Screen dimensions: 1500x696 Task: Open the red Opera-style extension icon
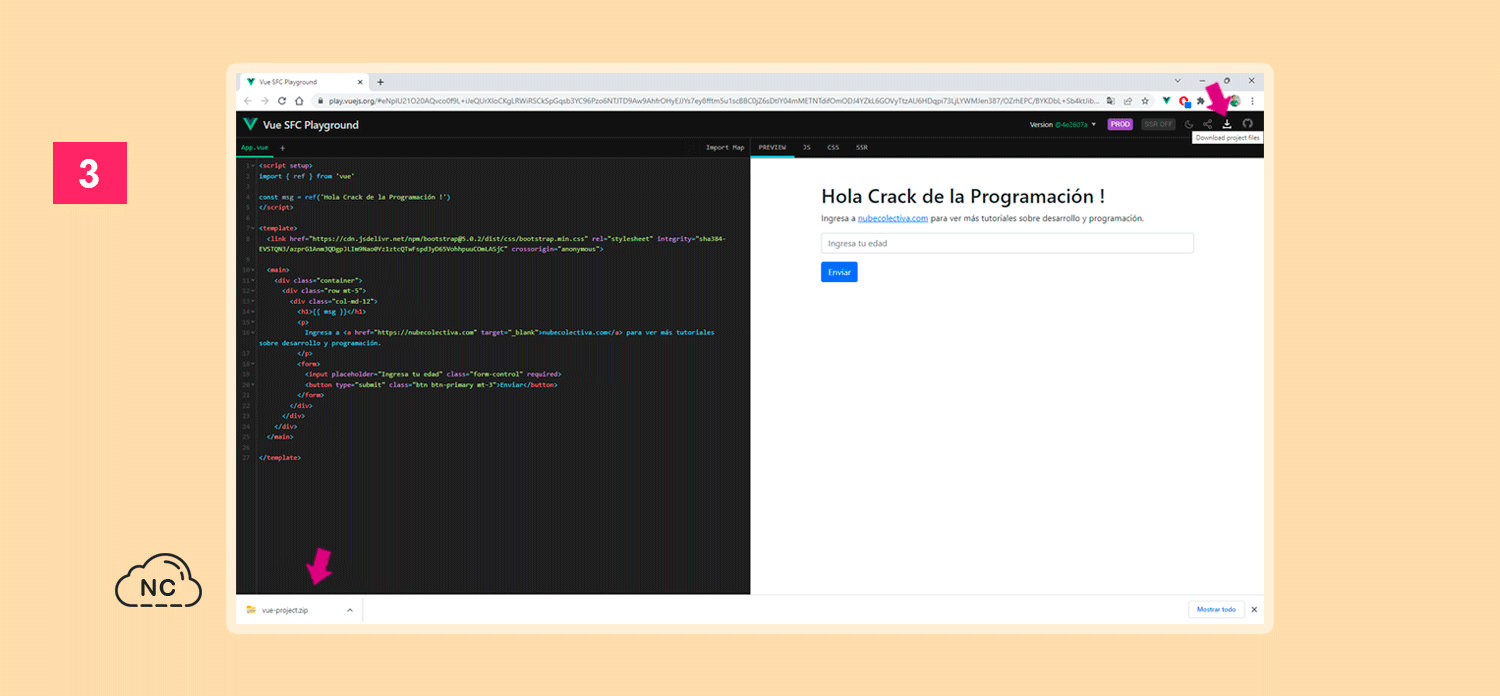(x=1184, y=101)
